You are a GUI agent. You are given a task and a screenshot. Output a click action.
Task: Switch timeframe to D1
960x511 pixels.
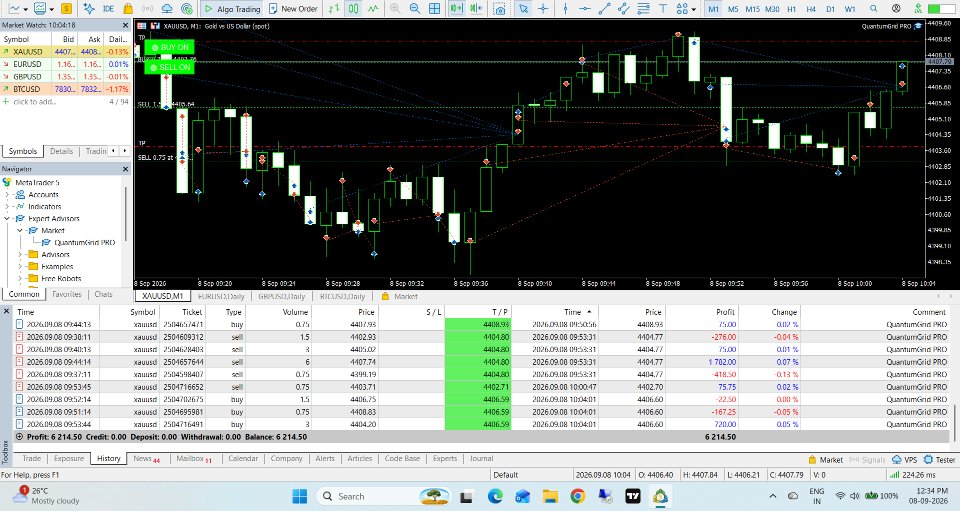(830, 9)
